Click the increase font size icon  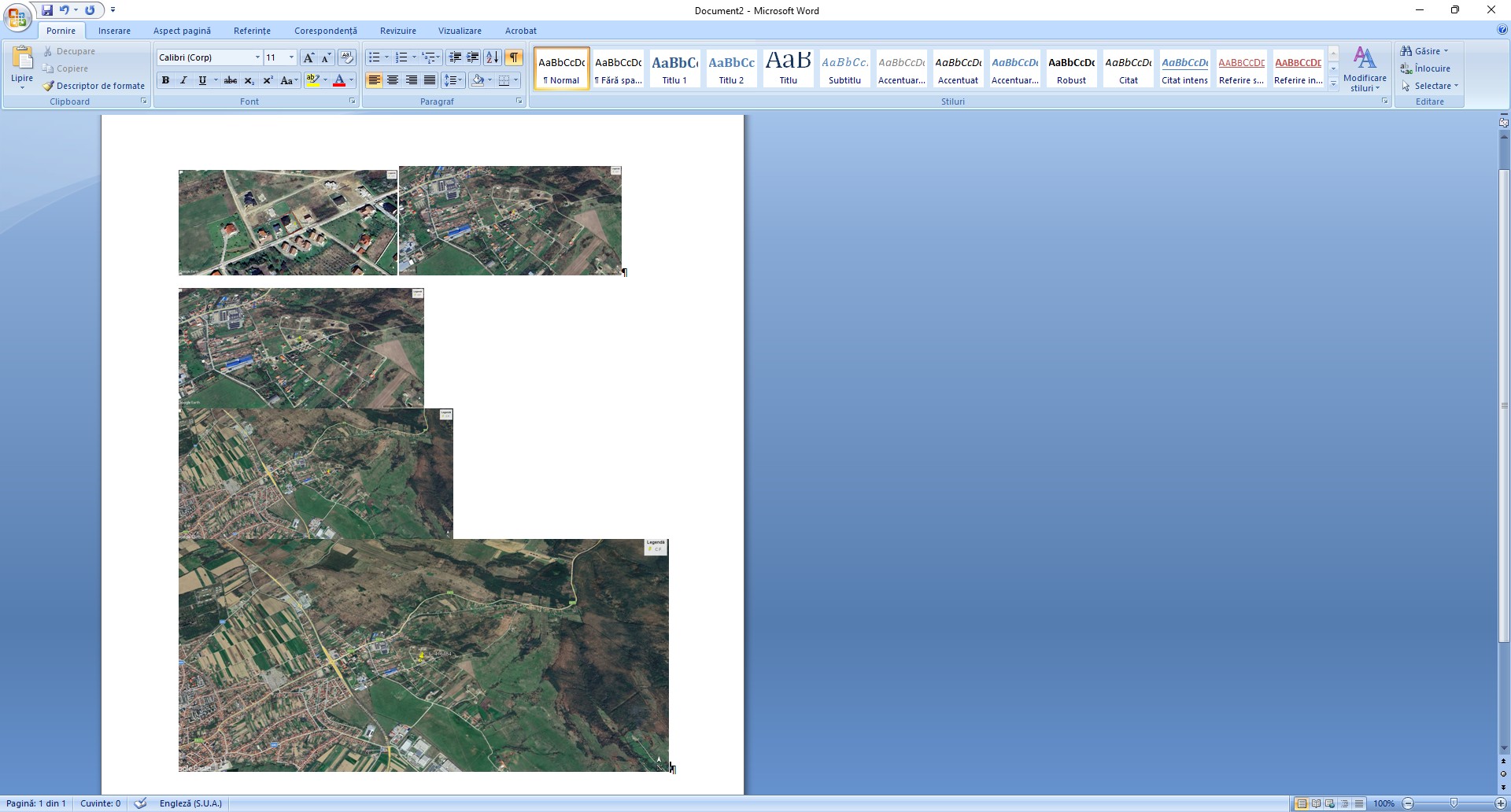[x=308, y=57]
